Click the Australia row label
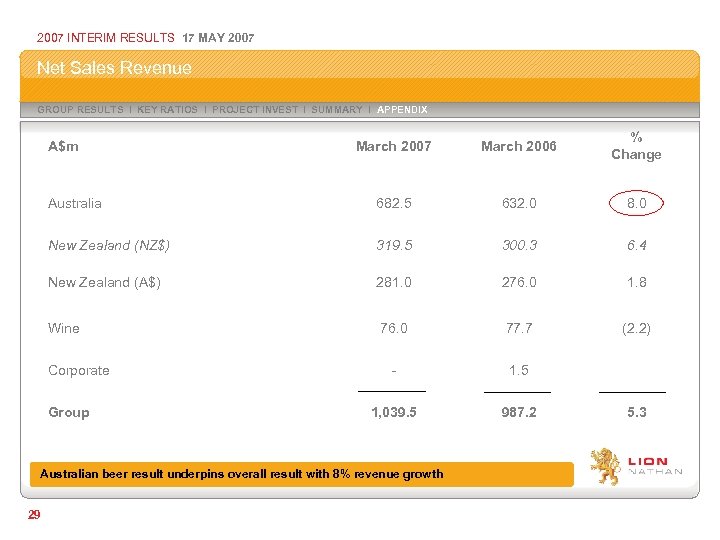Screen dimensions: 720x540 click(x=75, y=203)
